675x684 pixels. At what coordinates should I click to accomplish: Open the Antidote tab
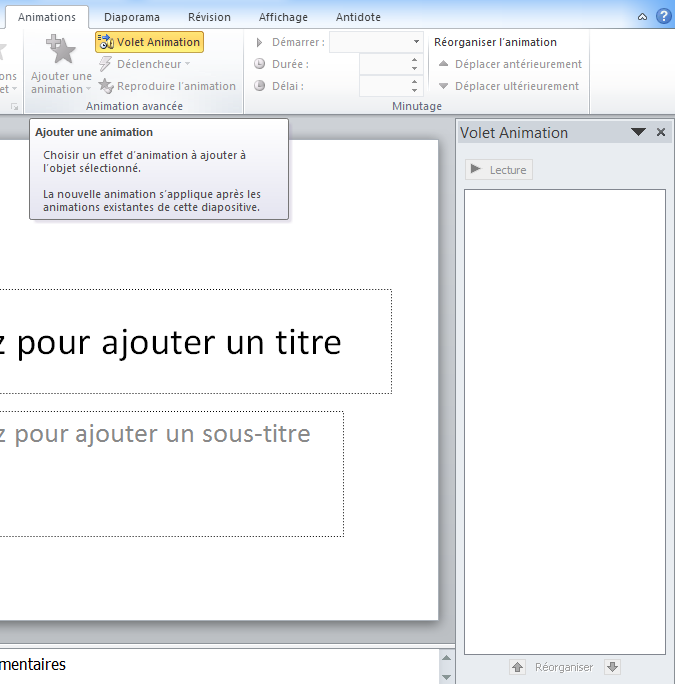click(358, 17)
